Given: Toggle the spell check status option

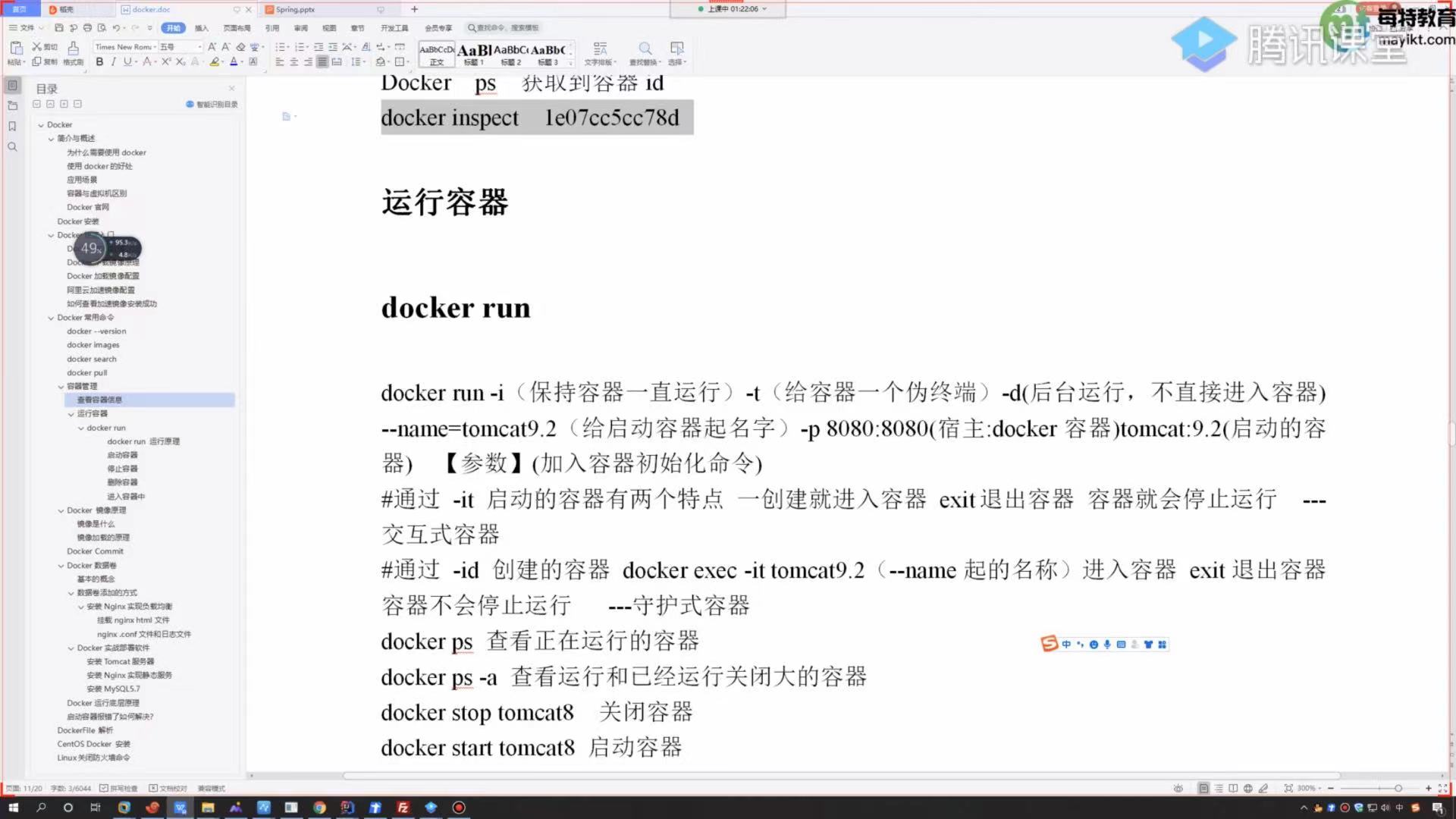Looking at the screenshot, I should point(118,789).
